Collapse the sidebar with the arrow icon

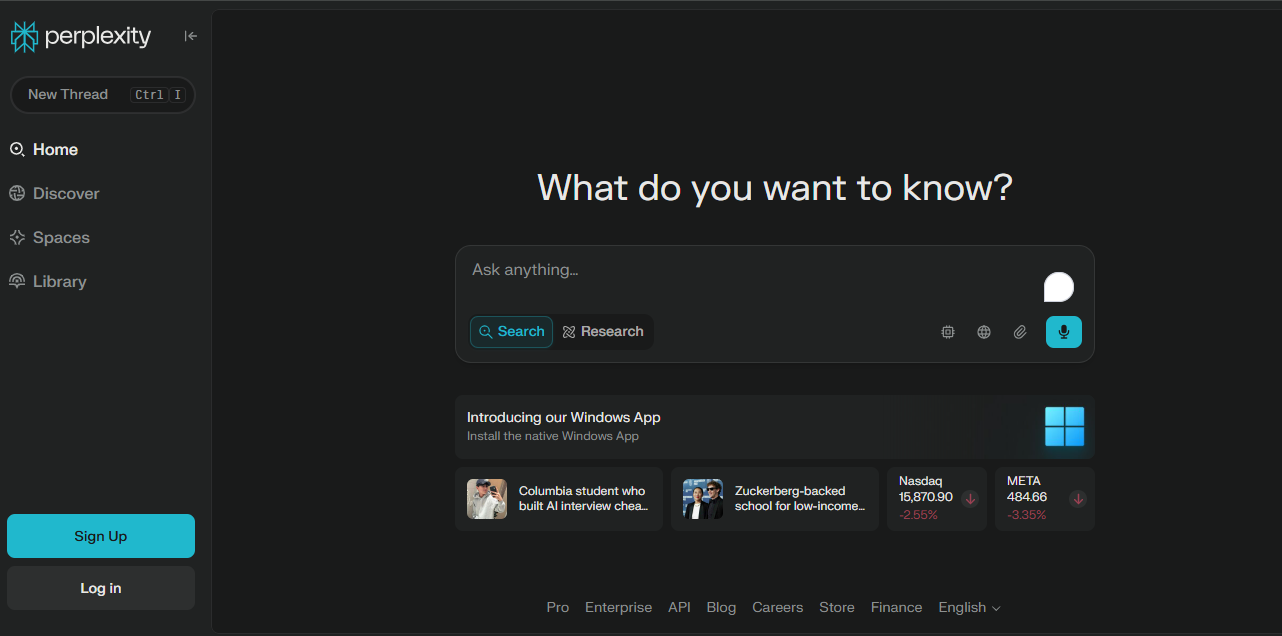point(190,36)
